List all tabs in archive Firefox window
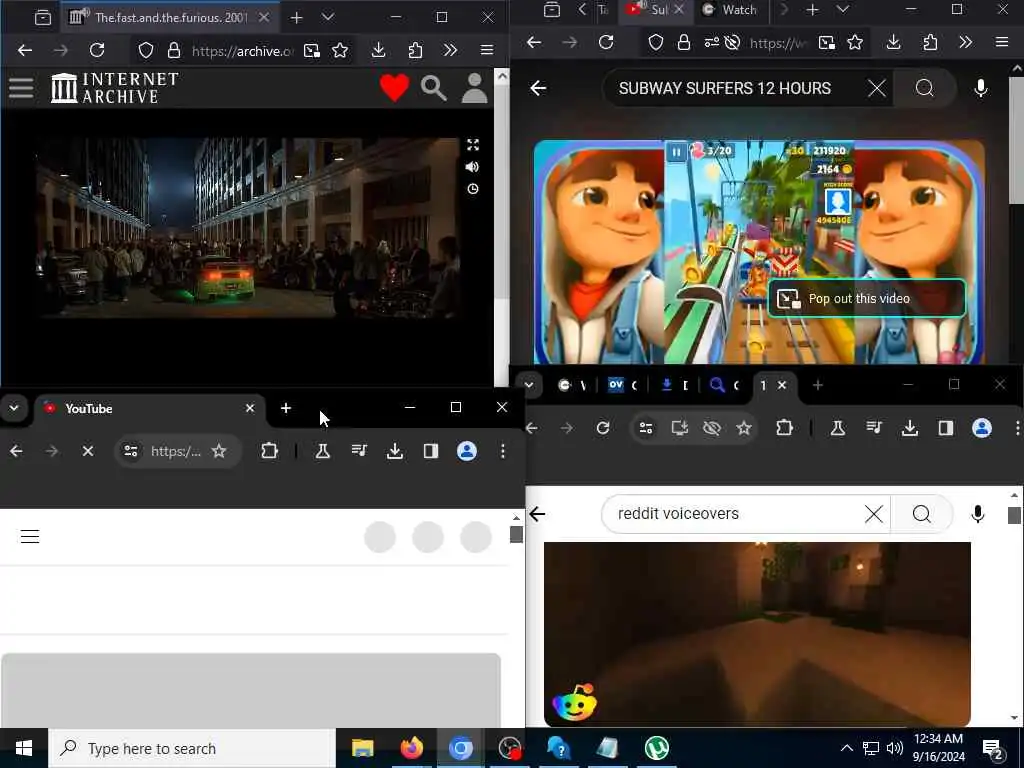This screenshot has width=1024, height=768. 328,18
